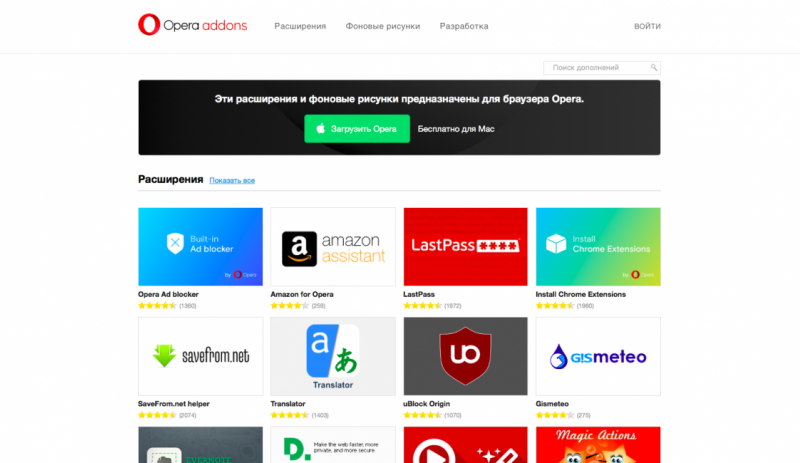Click the Показать все link
Image resolution: width=800 pixels, height=463 pixels.
(232, 180)
